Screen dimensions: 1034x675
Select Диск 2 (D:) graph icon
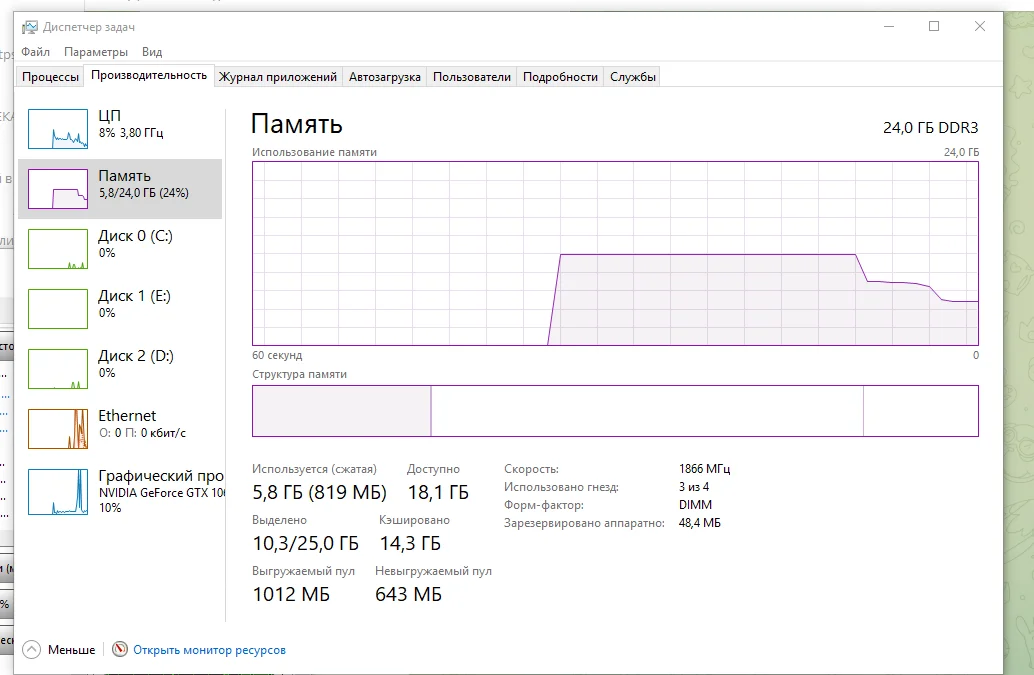click(x=58, y=369)
